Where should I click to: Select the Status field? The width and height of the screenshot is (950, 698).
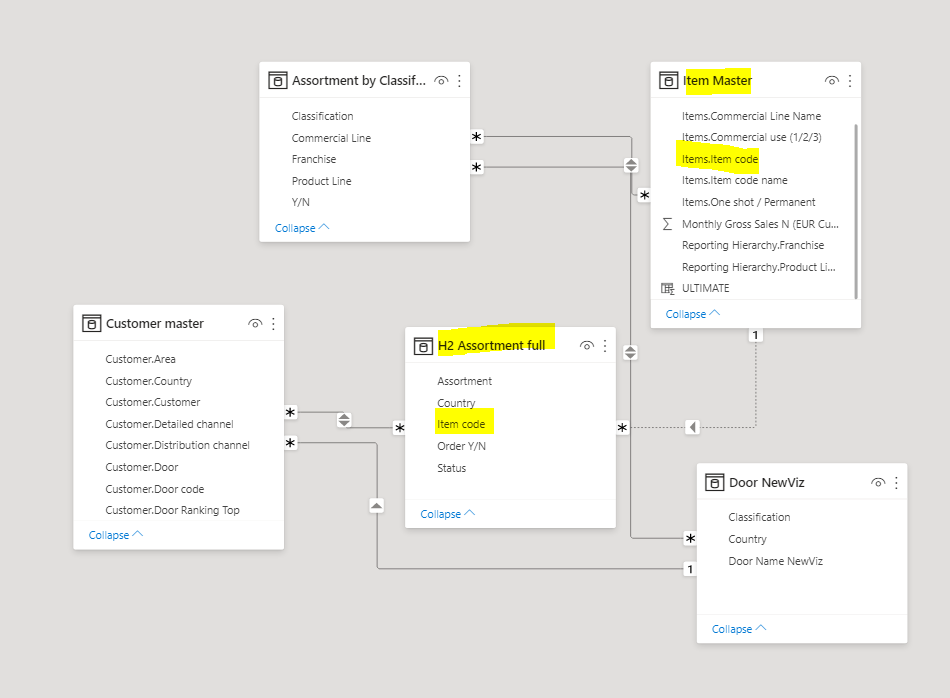pos(451,468)
